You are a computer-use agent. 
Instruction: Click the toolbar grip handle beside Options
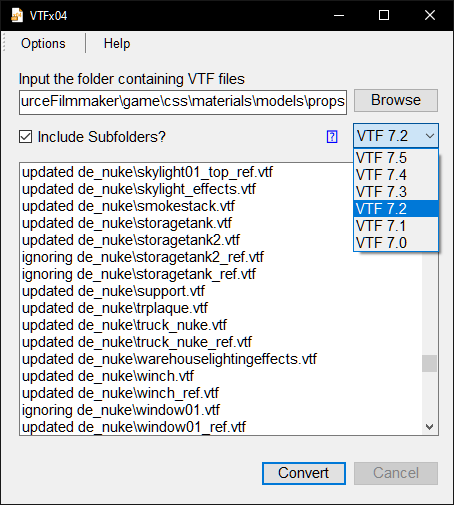[4, 43]
